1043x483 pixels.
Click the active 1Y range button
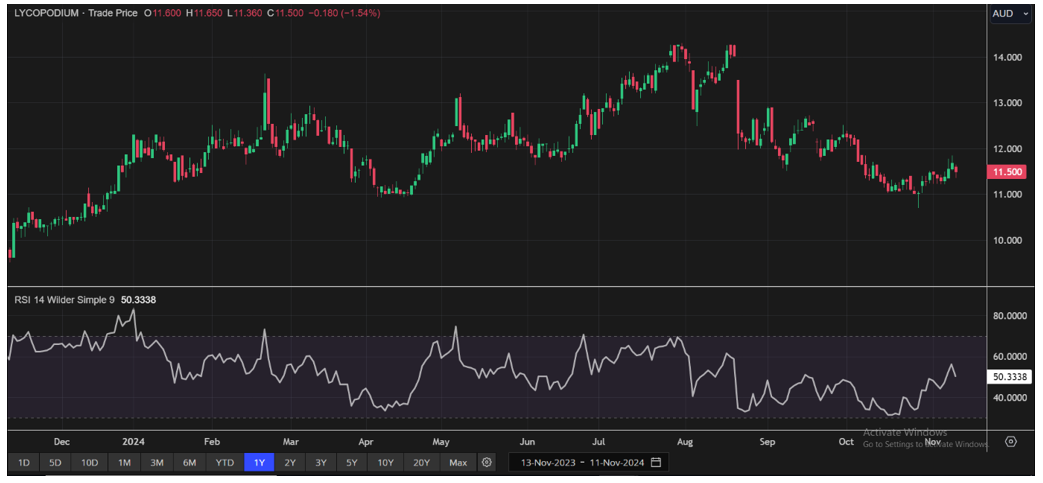point(259,463)
